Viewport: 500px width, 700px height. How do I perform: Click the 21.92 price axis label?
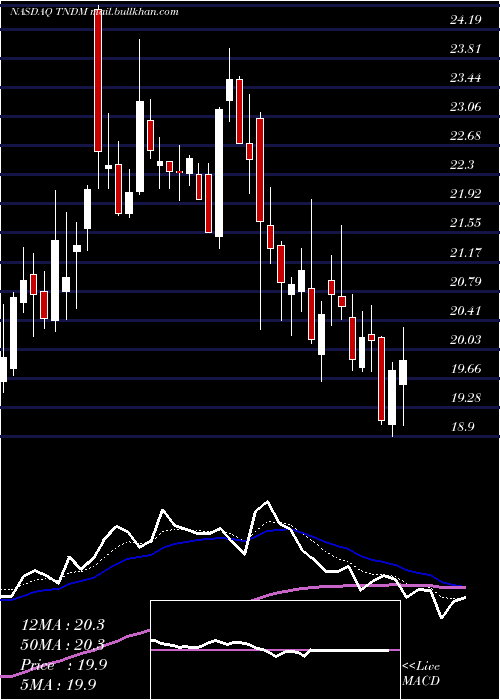[466, 194]
